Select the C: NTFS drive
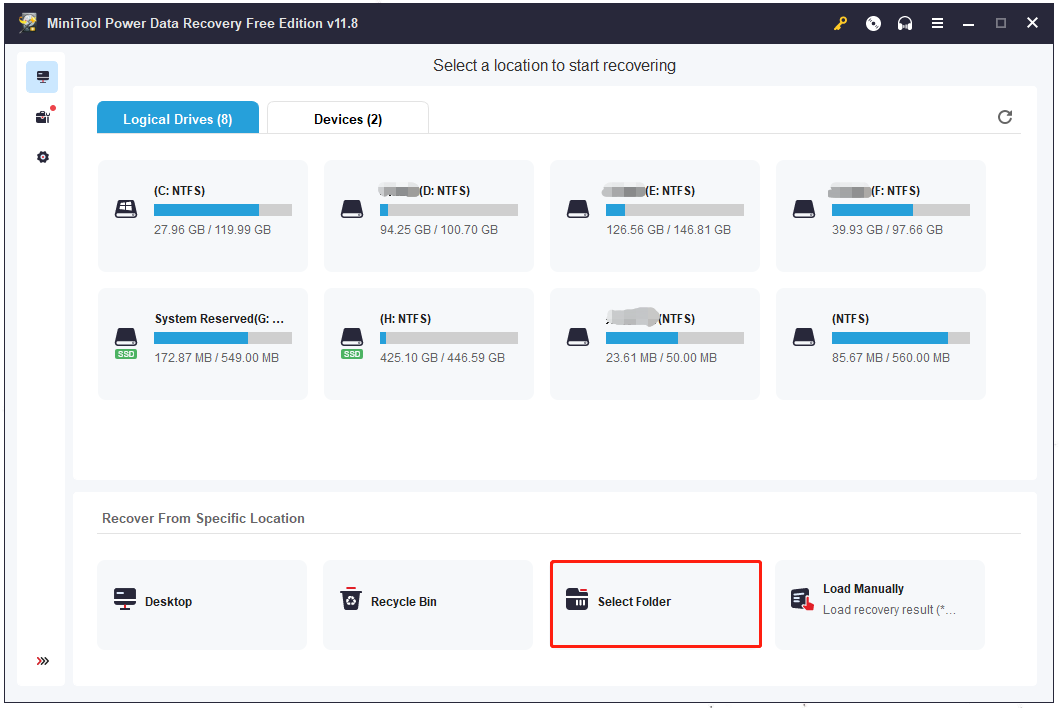Screen dimensions: 1059x708 202,216
